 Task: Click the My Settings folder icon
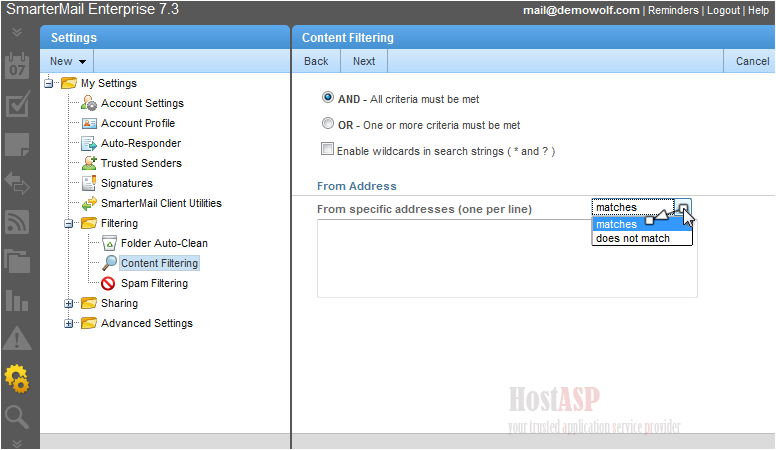69,83
